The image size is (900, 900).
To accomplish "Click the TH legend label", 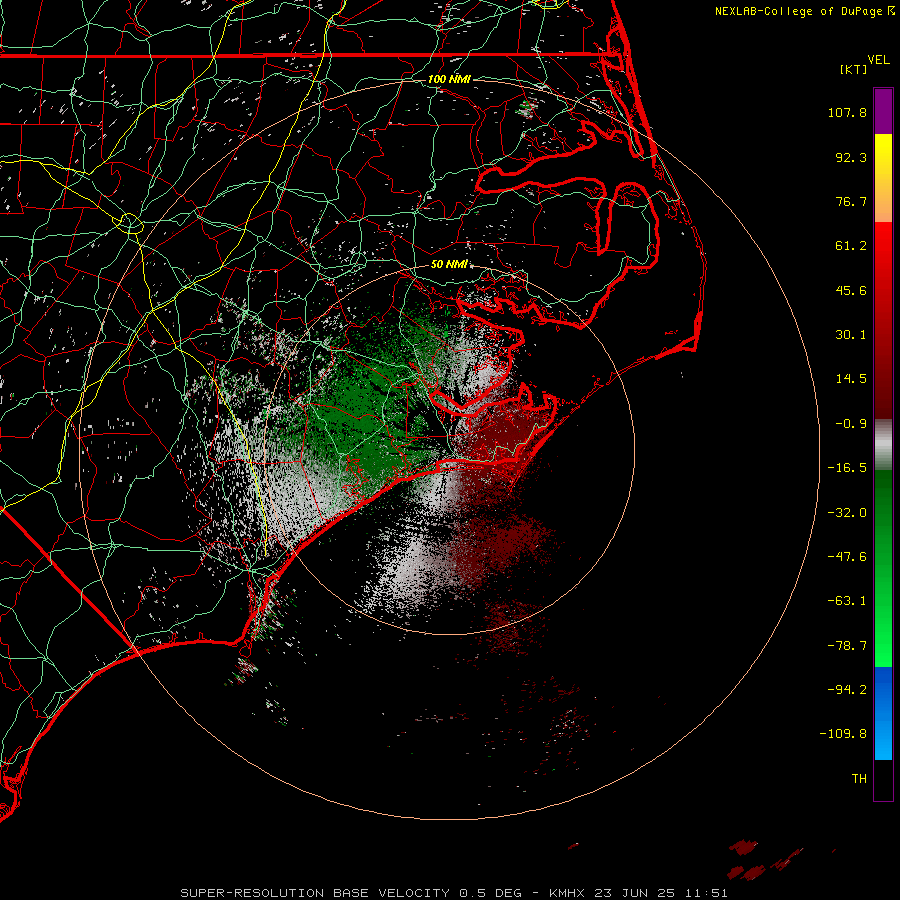I will click(859, 779).
